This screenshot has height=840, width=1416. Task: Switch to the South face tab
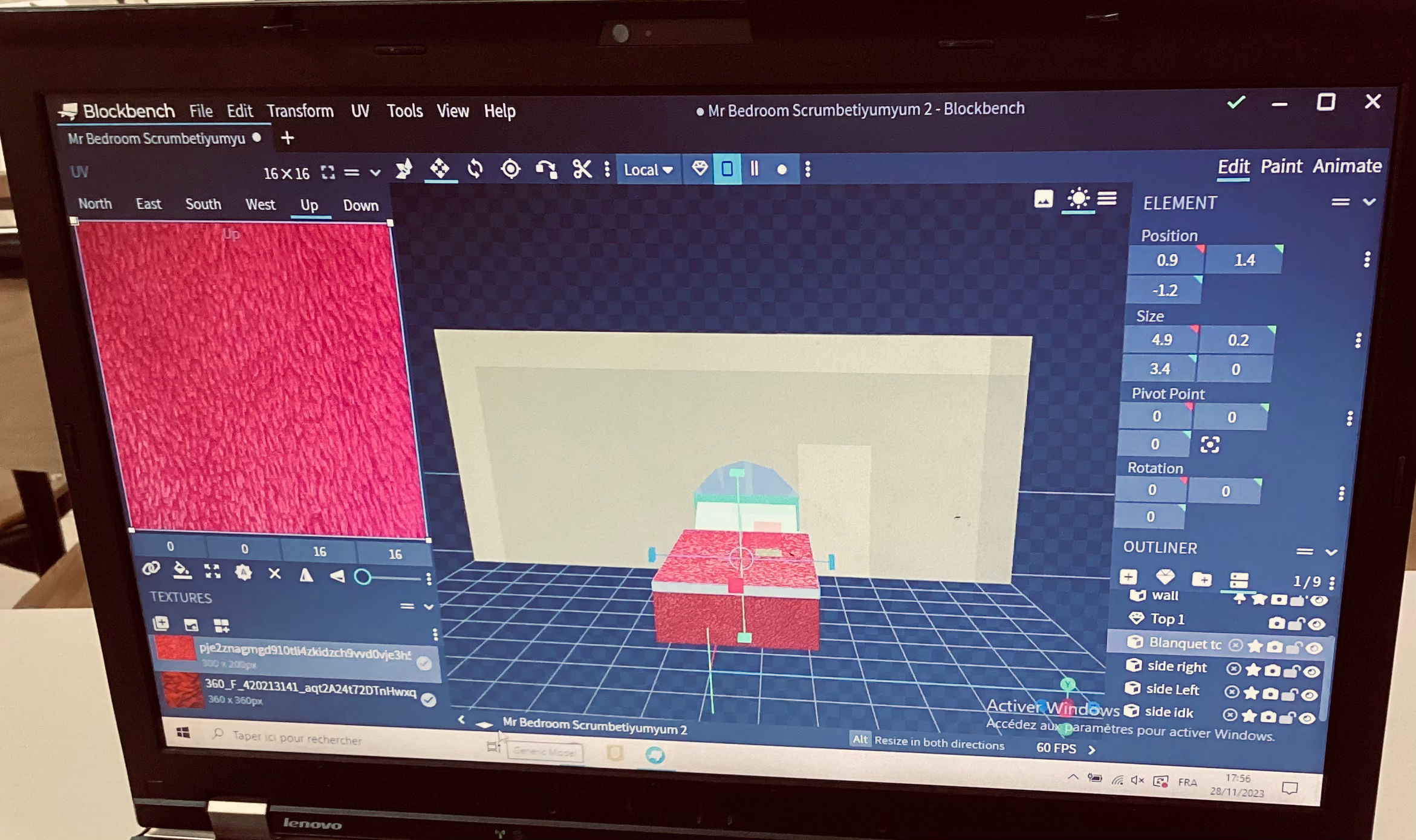coord(203,204)
